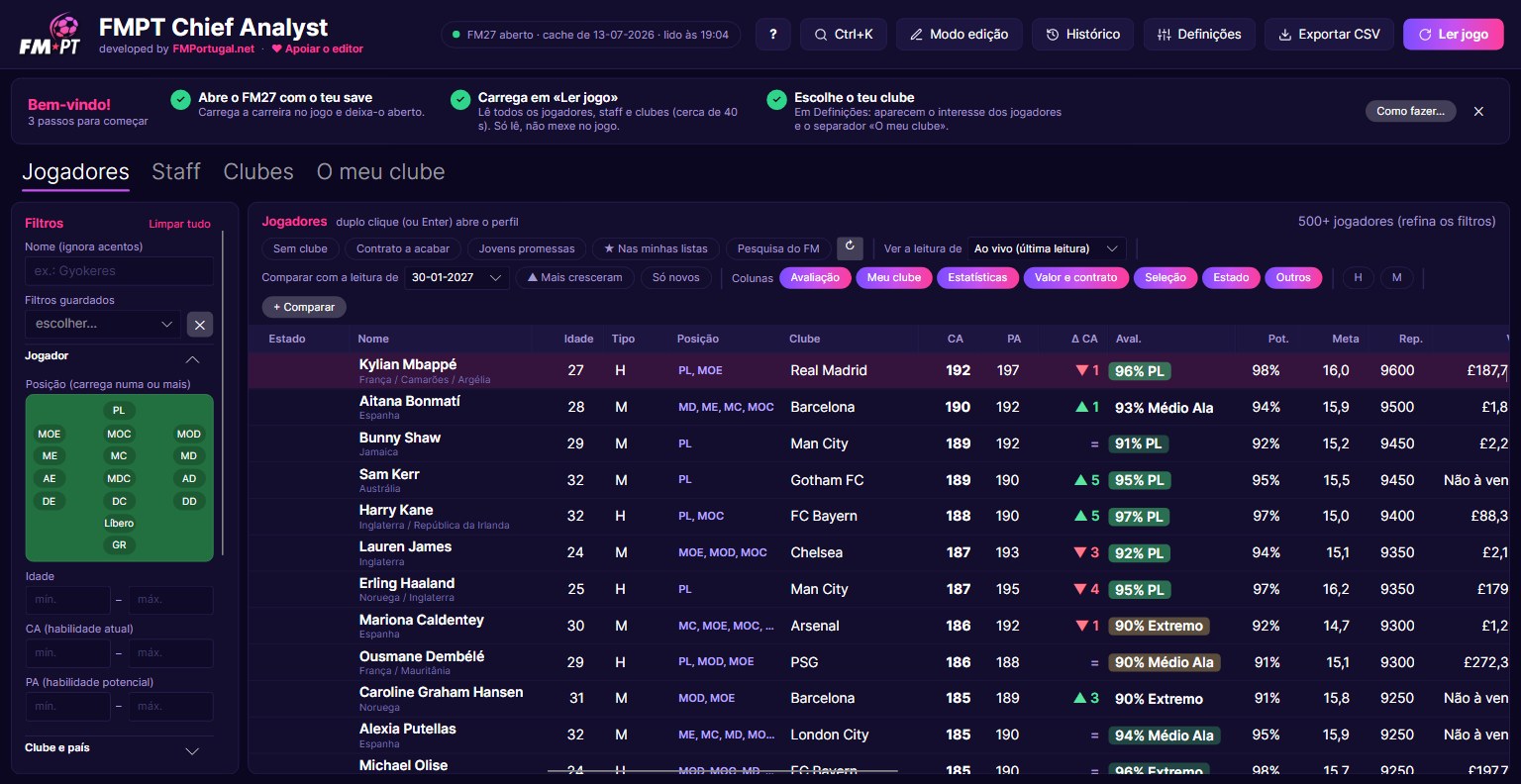This screenshot has height=784, width=1521.
Task: Open the question mark help button
Action: tap(772, 35)
